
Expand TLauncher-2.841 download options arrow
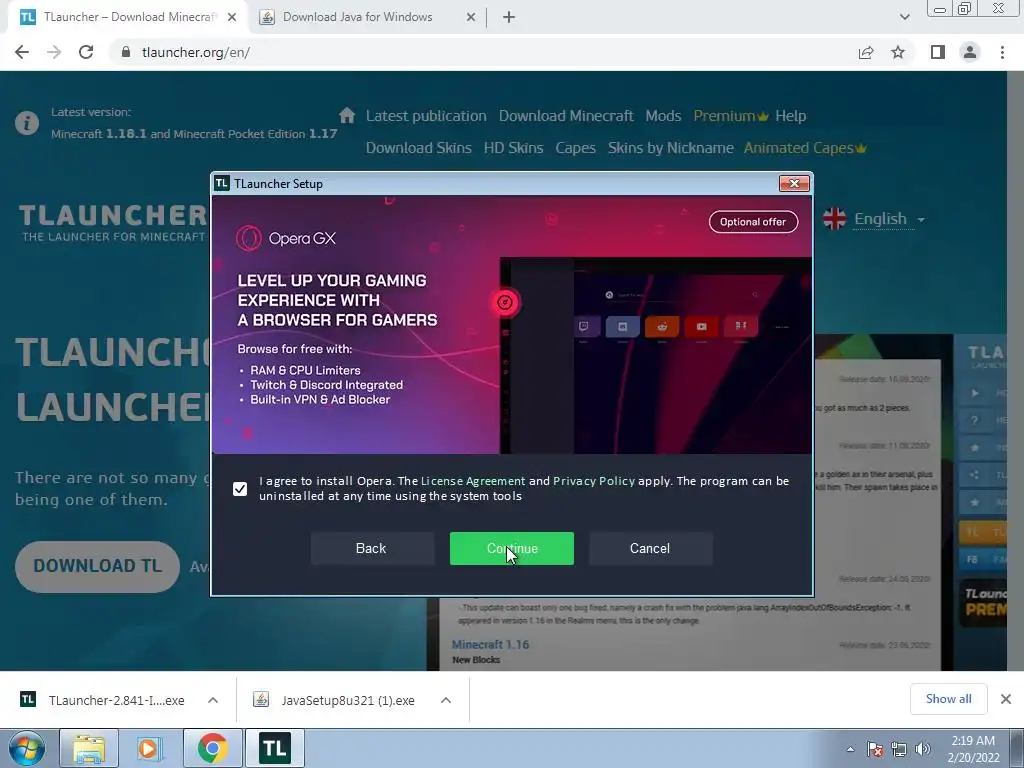pos(213,700)
